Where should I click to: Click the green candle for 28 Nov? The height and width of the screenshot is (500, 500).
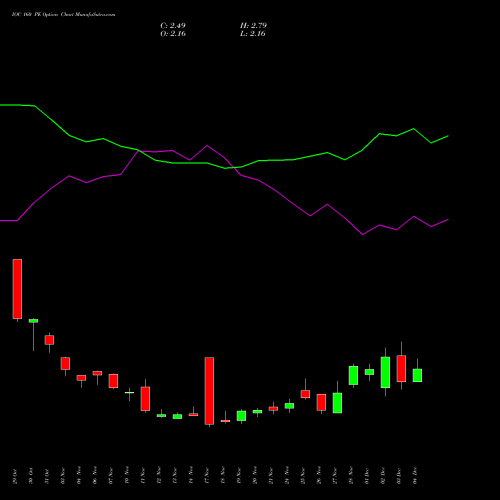click(353, 375)
